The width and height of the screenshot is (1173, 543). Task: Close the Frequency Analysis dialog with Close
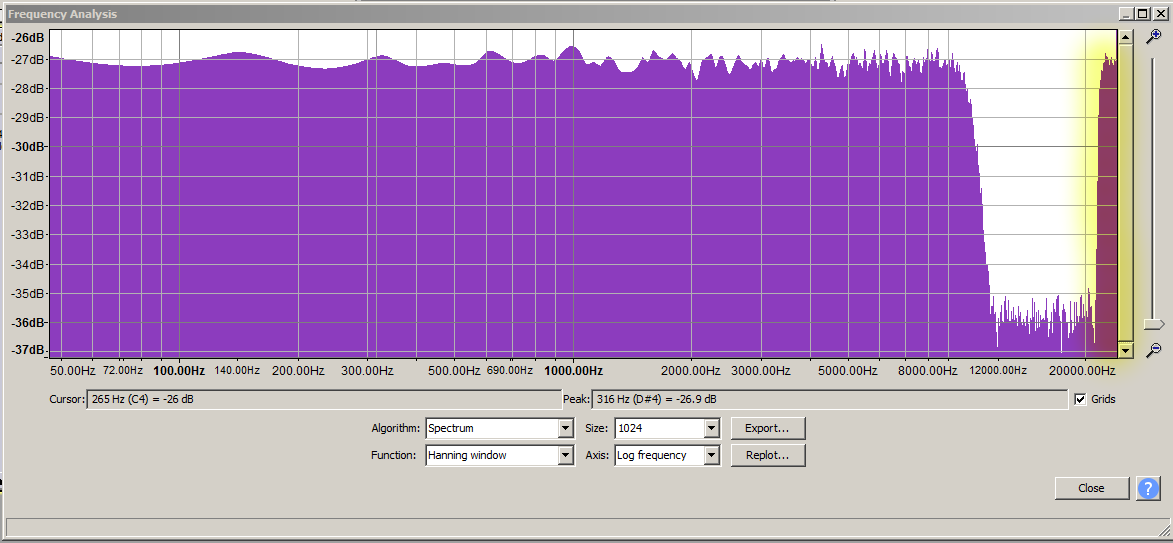1091,488
